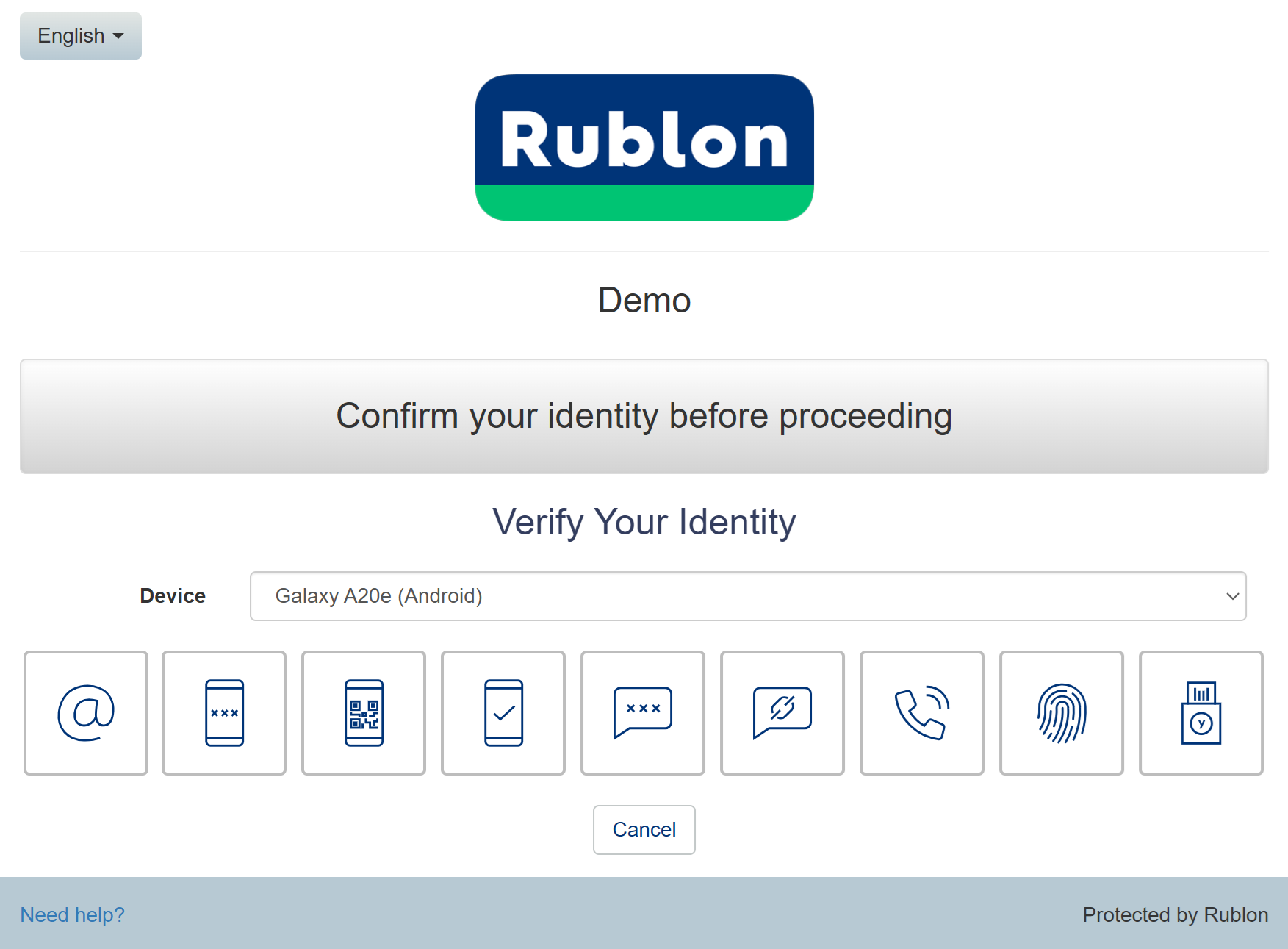Click the Protected by Rublon footer text
1288x949 pixels.
(1175, 914)
